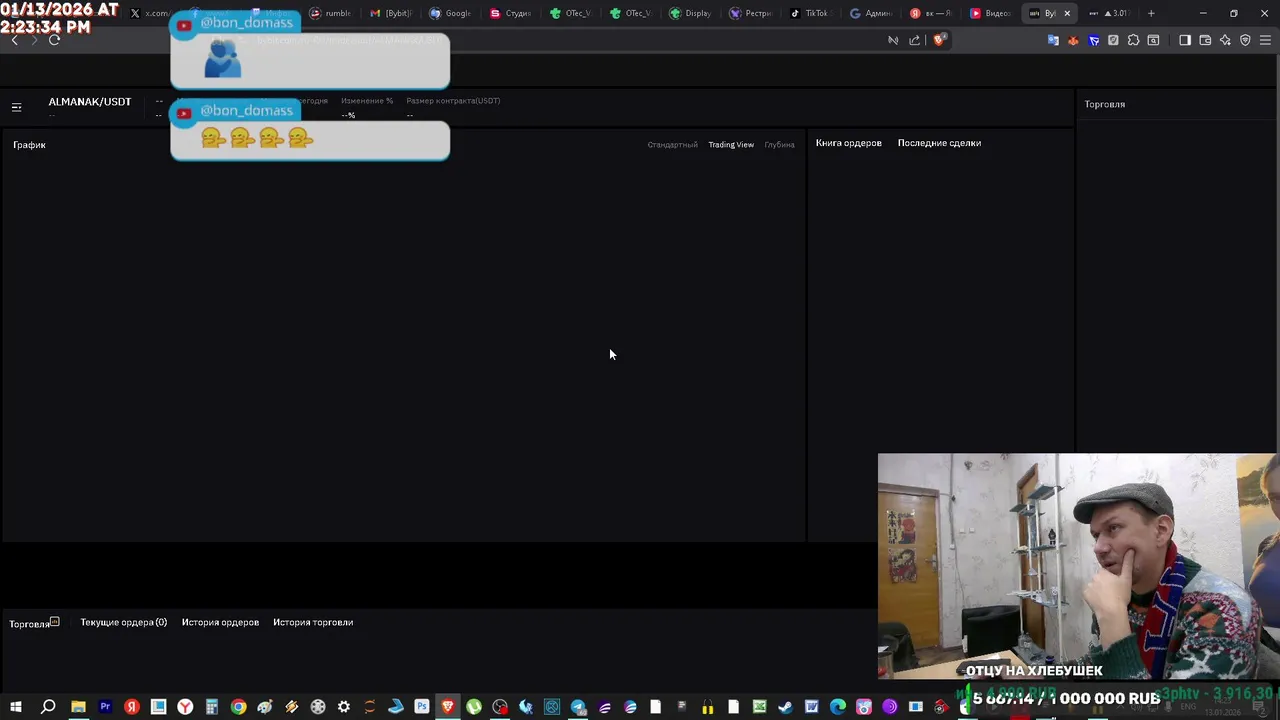Screen dimensions: 1280x720
Task: Launch Excel from the taskbar
Action: tap(759, 707)
